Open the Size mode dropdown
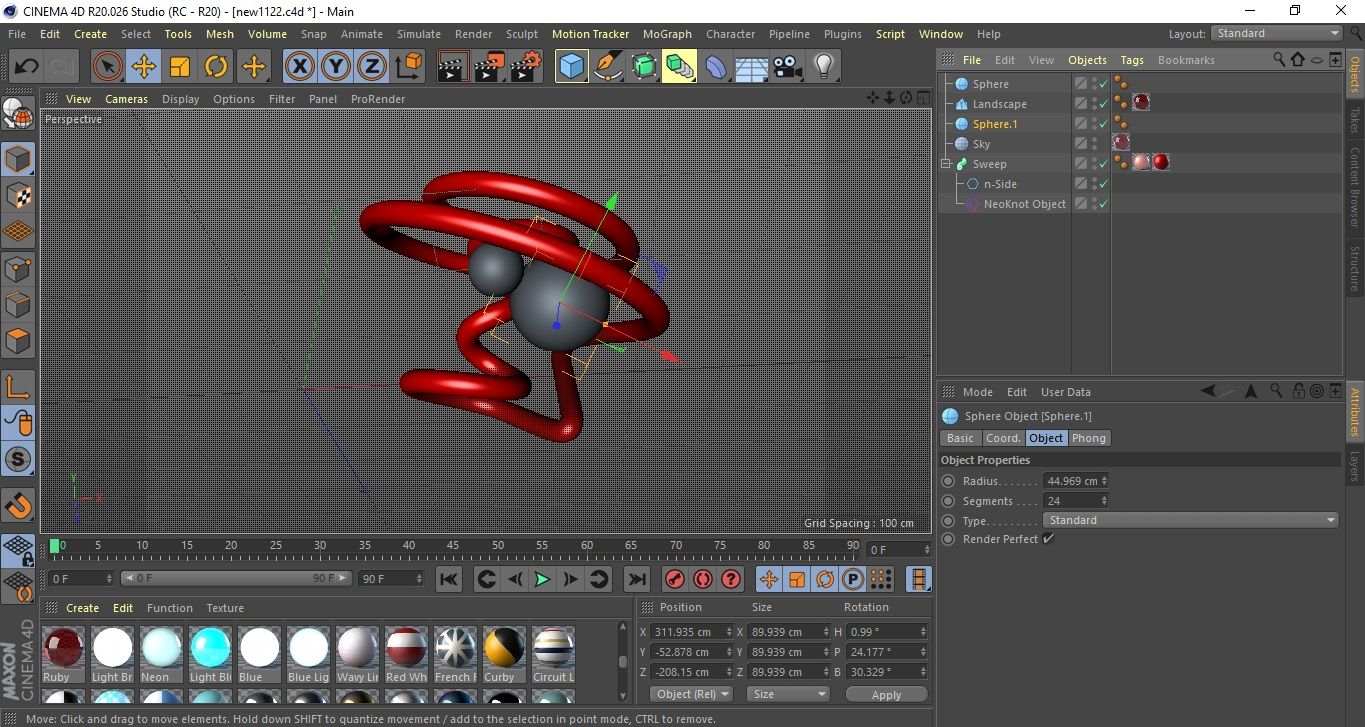The width and height of the screenshot is (1365, 727). 788,694
